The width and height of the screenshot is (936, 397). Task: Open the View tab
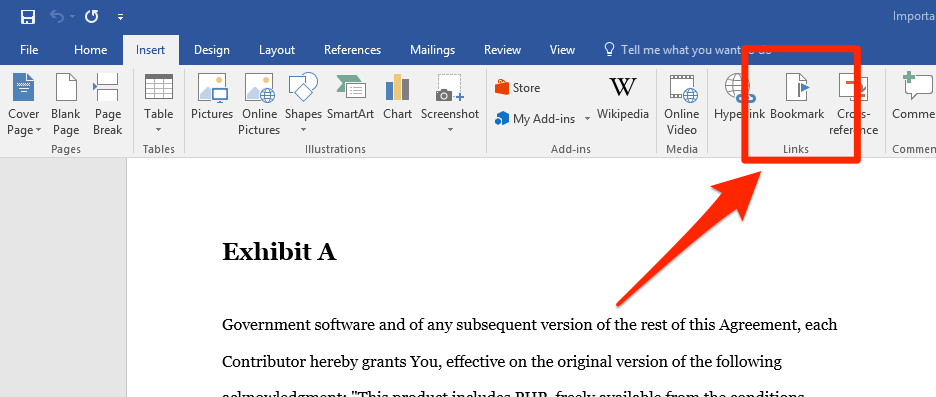click(x=562, y=50)
